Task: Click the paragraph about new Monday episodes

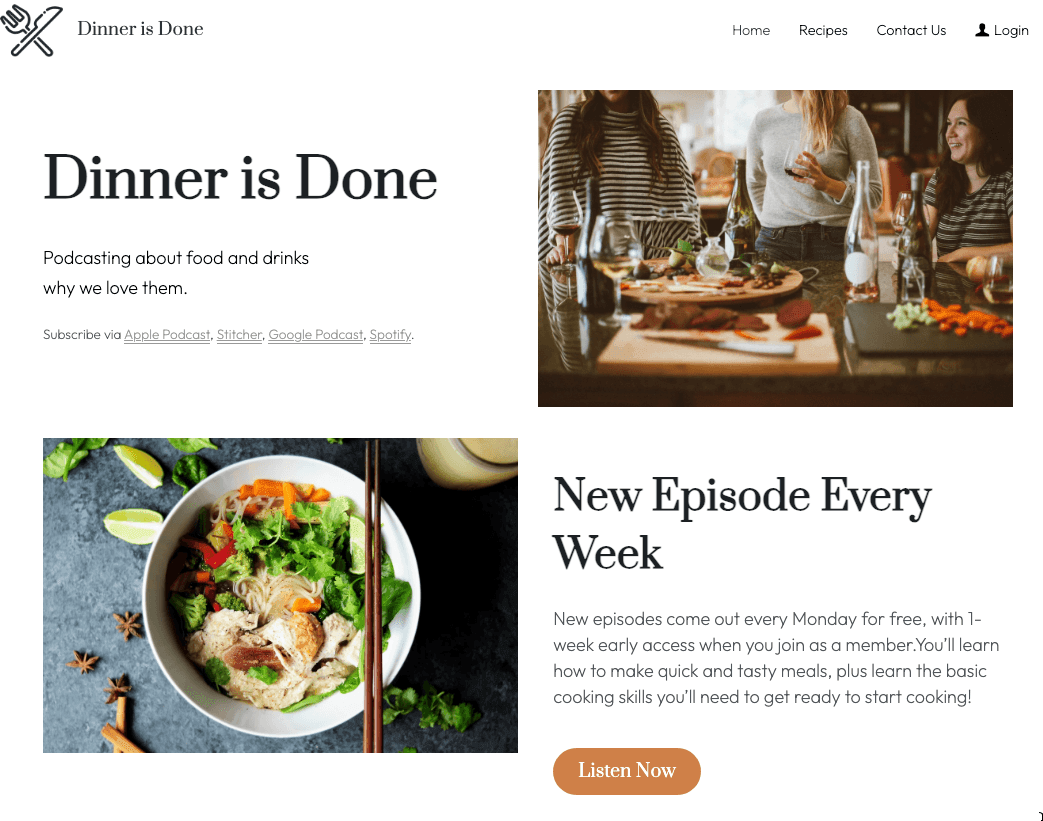Action: 776,658
